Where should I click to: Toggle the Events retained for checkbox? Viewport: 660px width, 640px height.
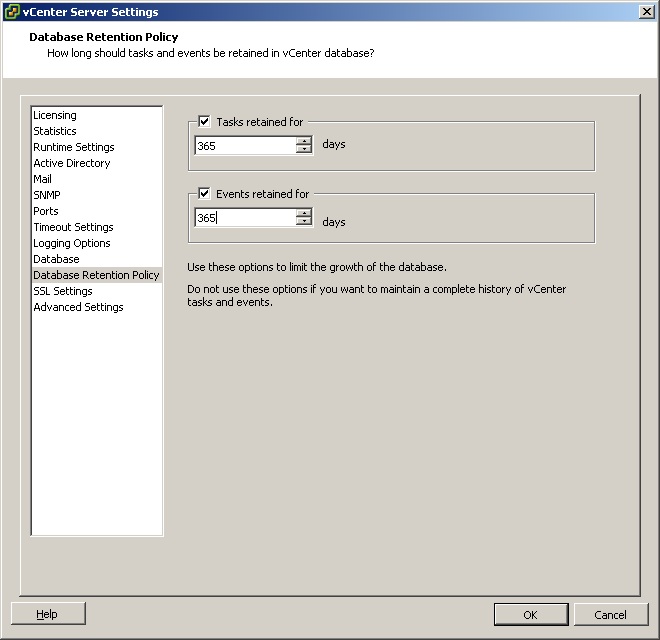coord(204,194)
